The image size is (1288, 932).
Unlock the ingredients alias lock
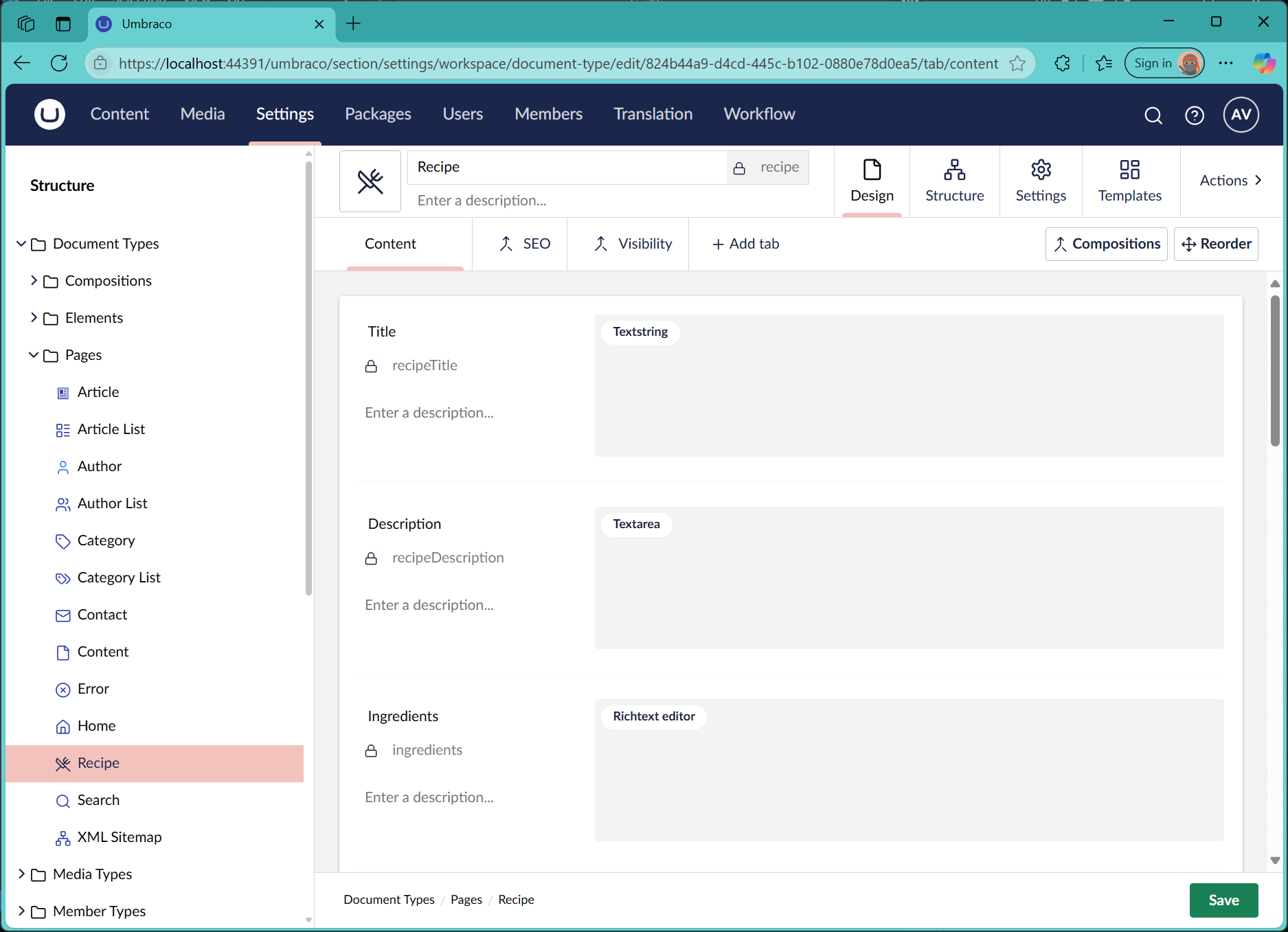click(x=371, y=751)
